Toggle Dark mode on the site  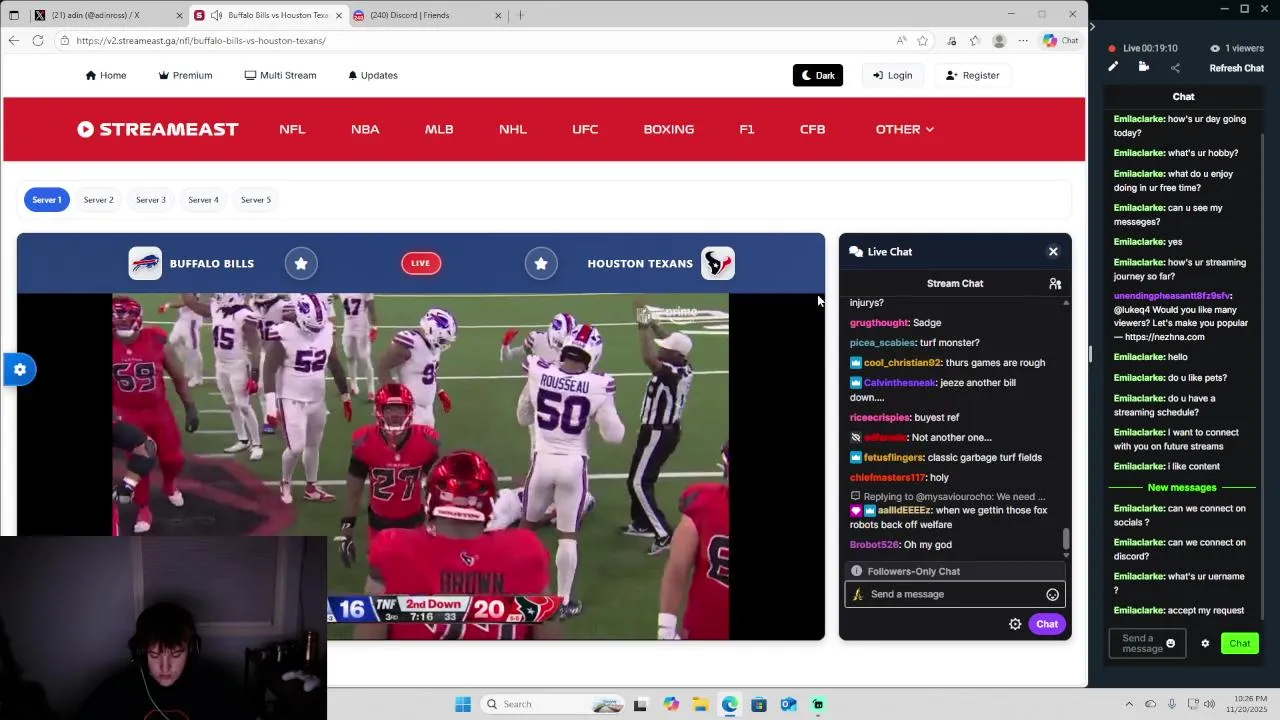[818, 75]
